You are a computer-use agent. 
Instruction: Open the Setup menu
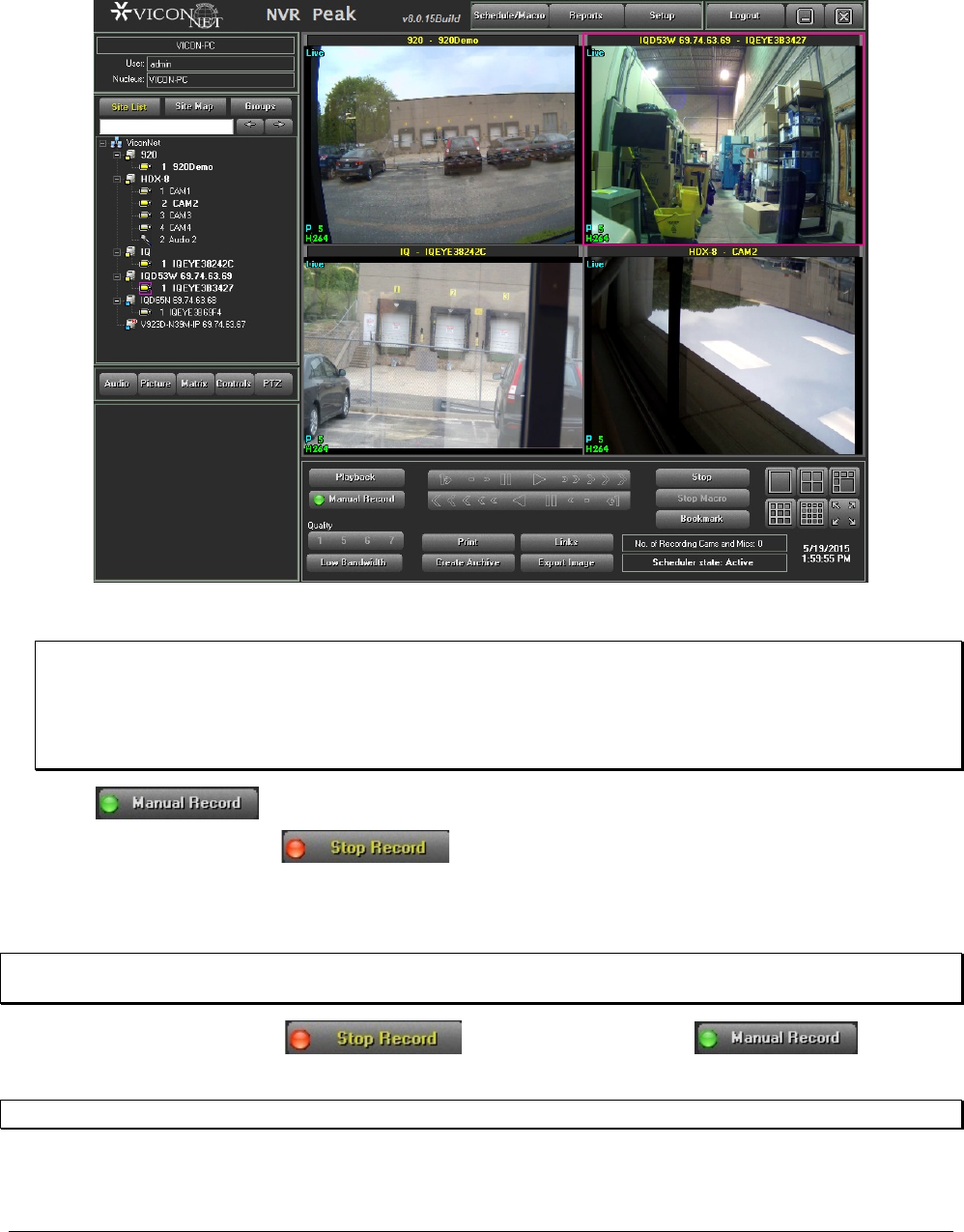coord(663,15)
